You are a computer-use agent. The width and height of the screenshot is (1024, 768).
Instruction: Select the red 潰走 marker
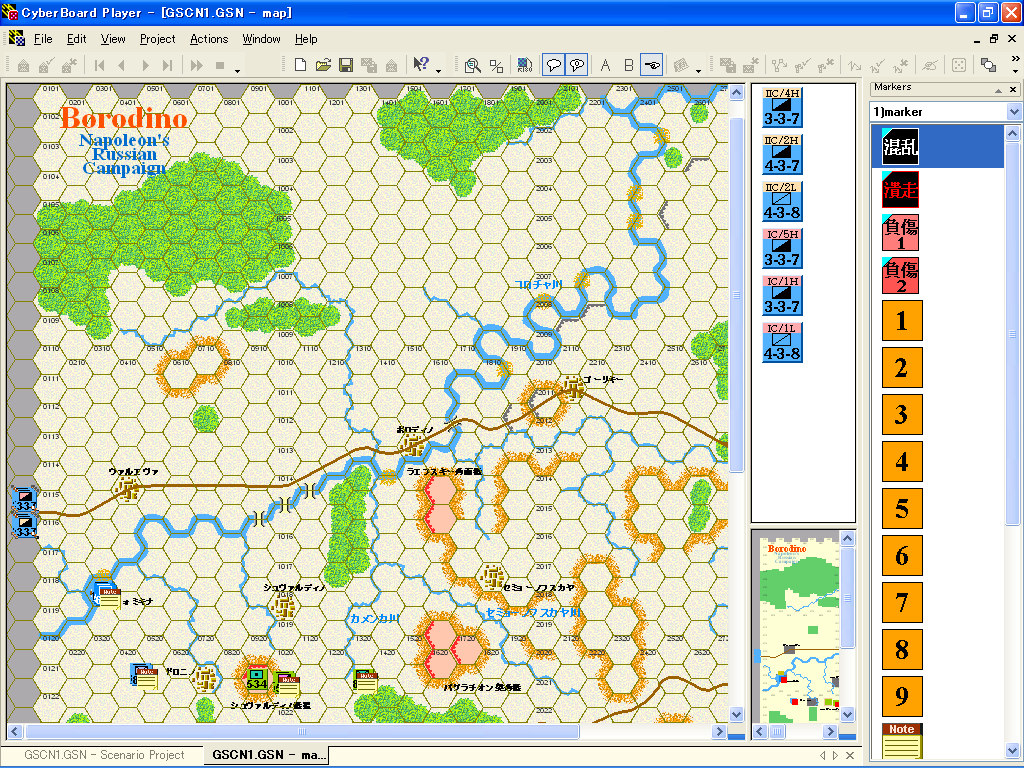point(901,189)
